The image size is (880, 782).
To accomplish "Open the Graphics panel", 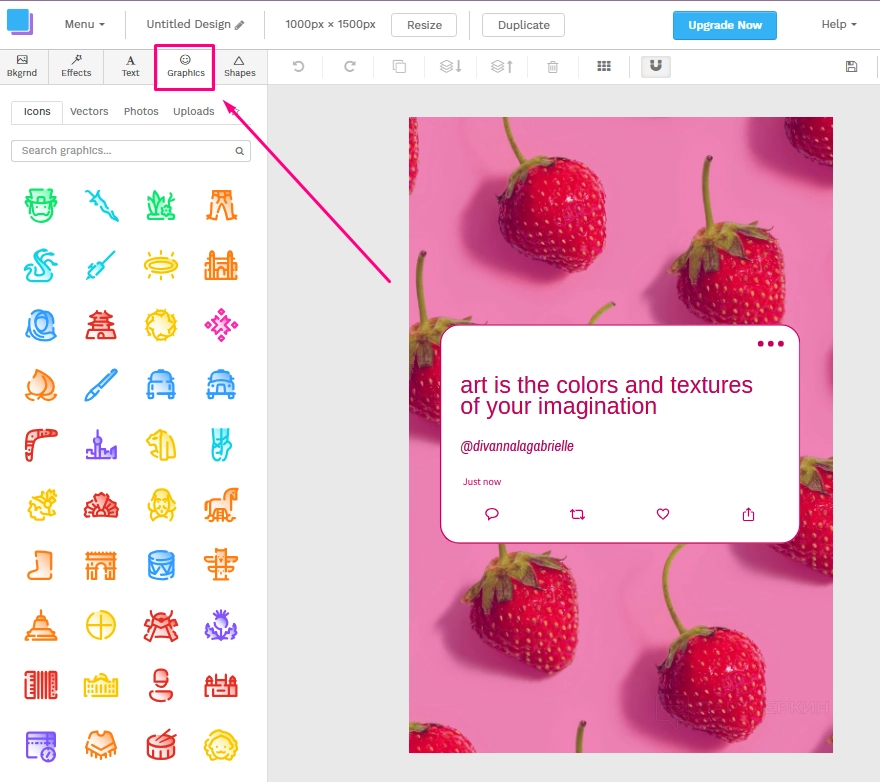I will click(x=185, y=67).
